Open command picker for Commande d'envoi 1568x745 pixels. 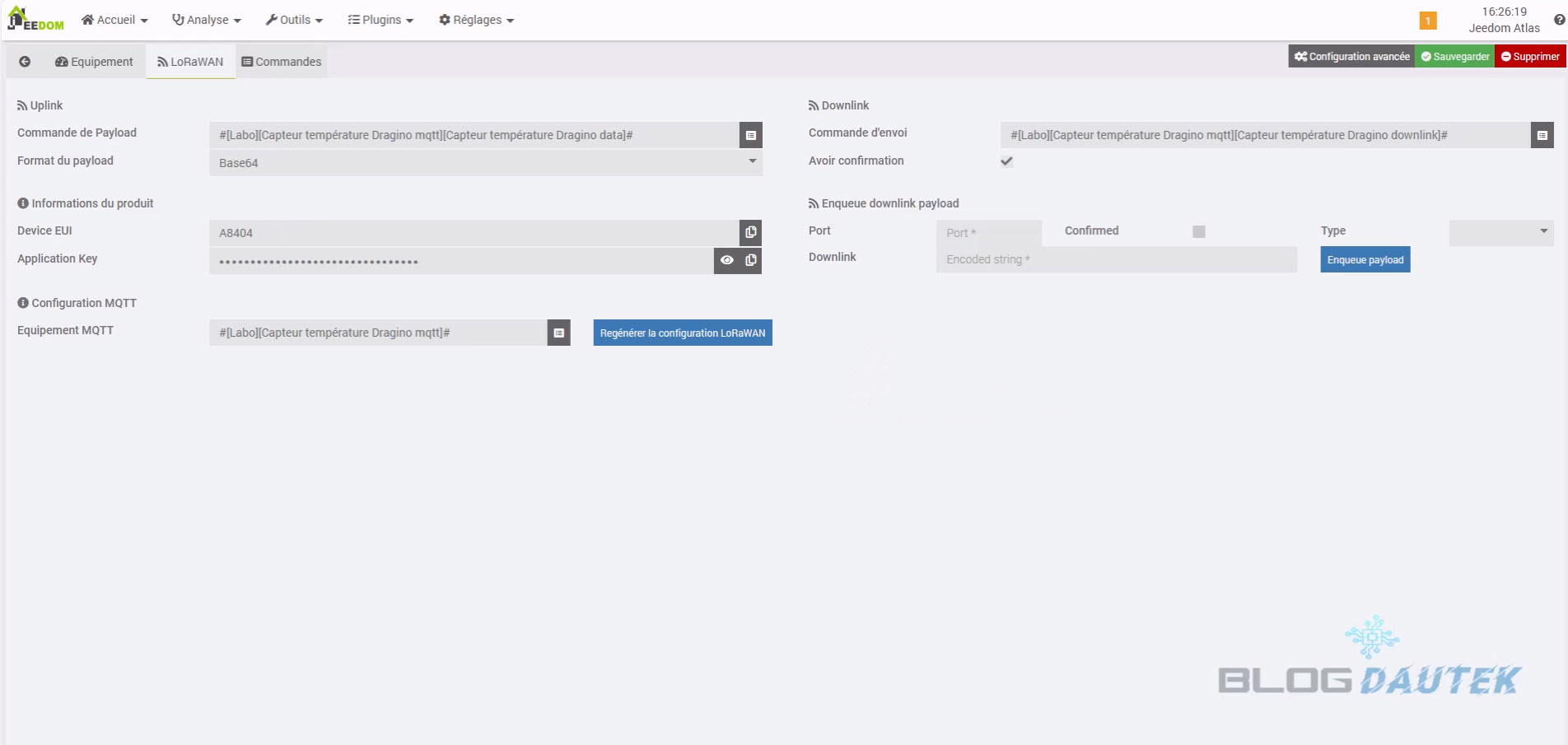pyautogui.click(x=1542, y=135)
